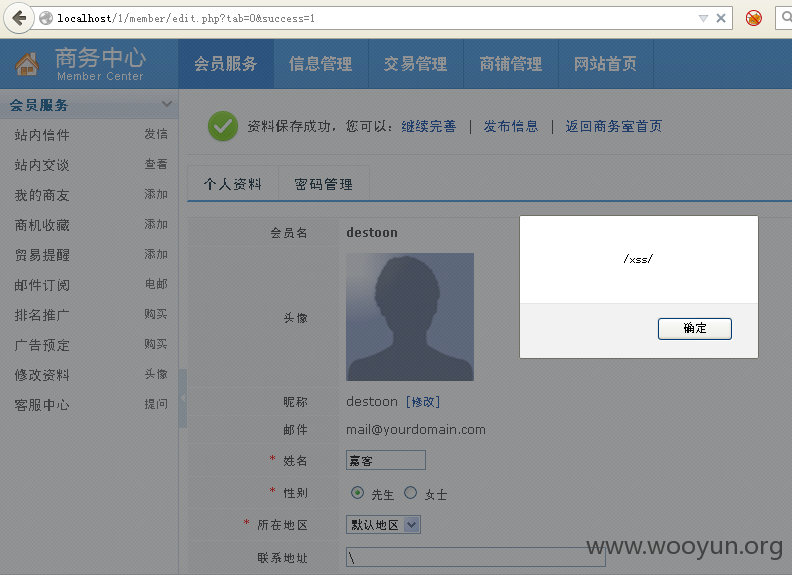This screenshot has width=792, height=575.
Task: Open 修改资料 in sidebar
Action: point(42,375)
